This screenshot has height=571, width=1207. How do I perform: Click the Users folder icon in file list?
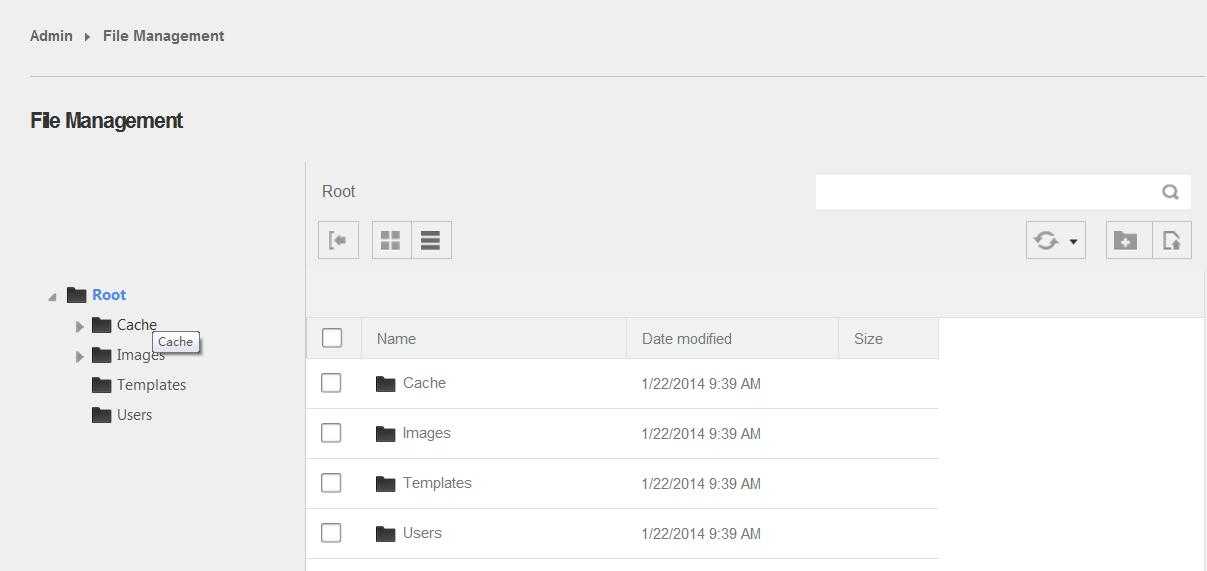tap(386, 534)
